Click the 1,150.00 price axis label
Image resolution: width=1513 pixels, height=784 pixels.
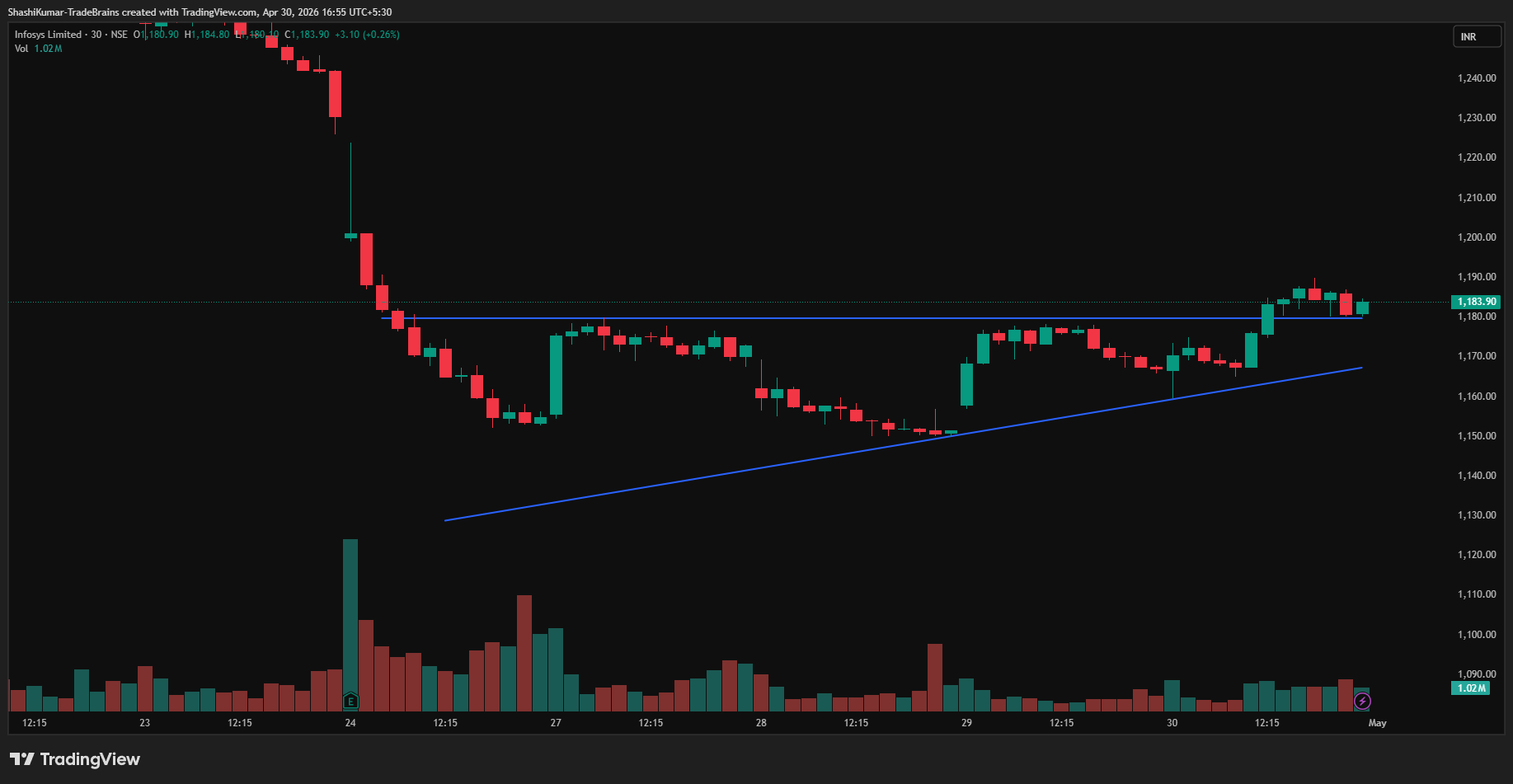[x=1477, y=436]
